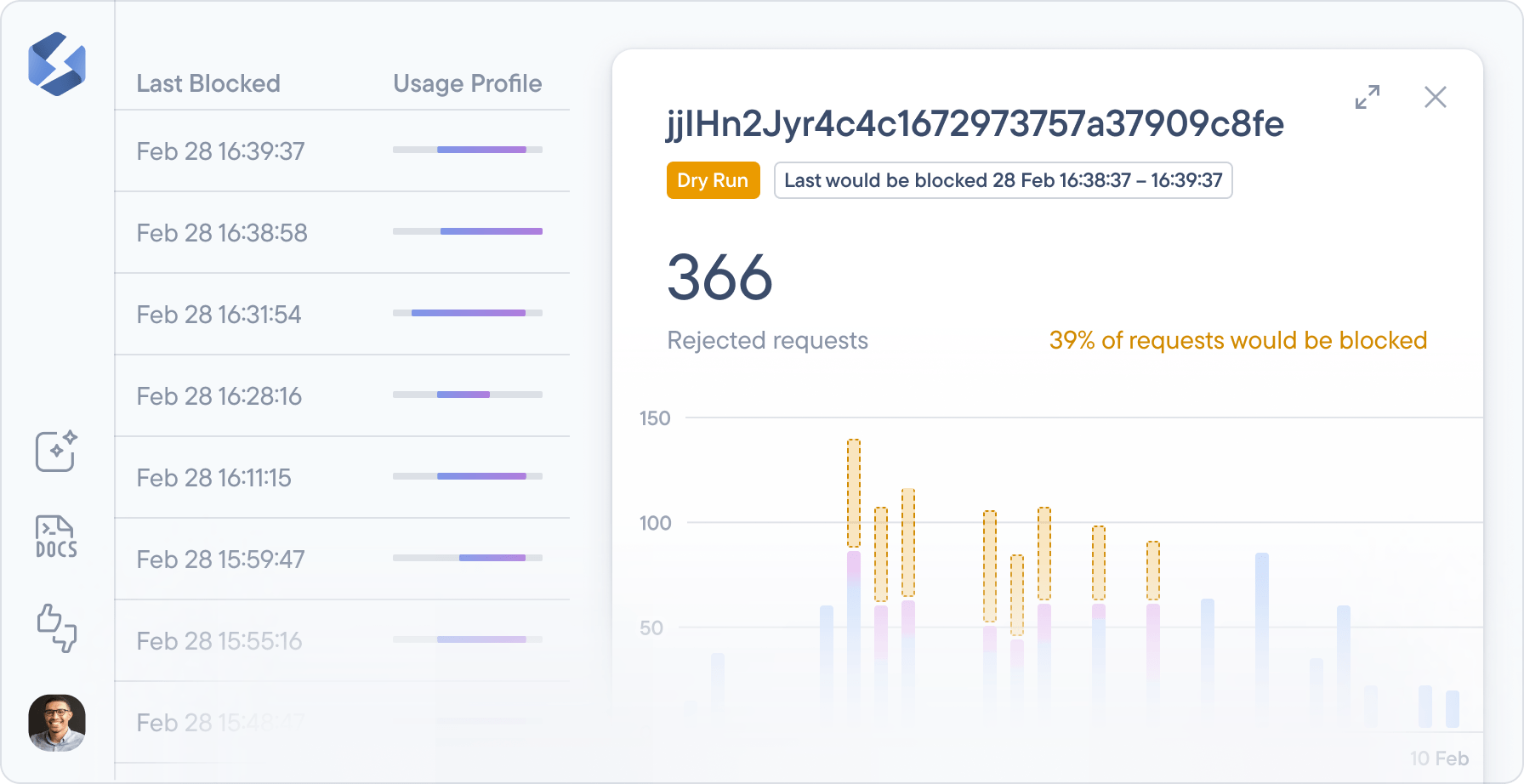1524x784 pixels.
Task: Open the user profile avatar
Action: pos(57,724)
